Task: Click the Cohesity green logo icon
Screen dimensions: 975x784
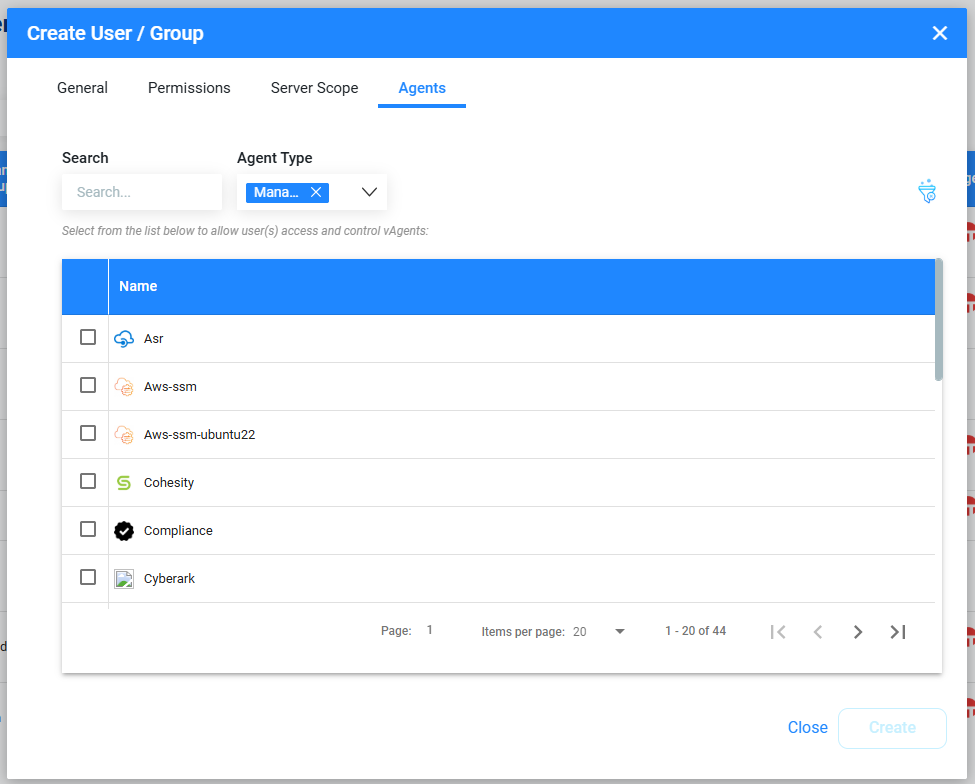Action: [x=124, y=483]
